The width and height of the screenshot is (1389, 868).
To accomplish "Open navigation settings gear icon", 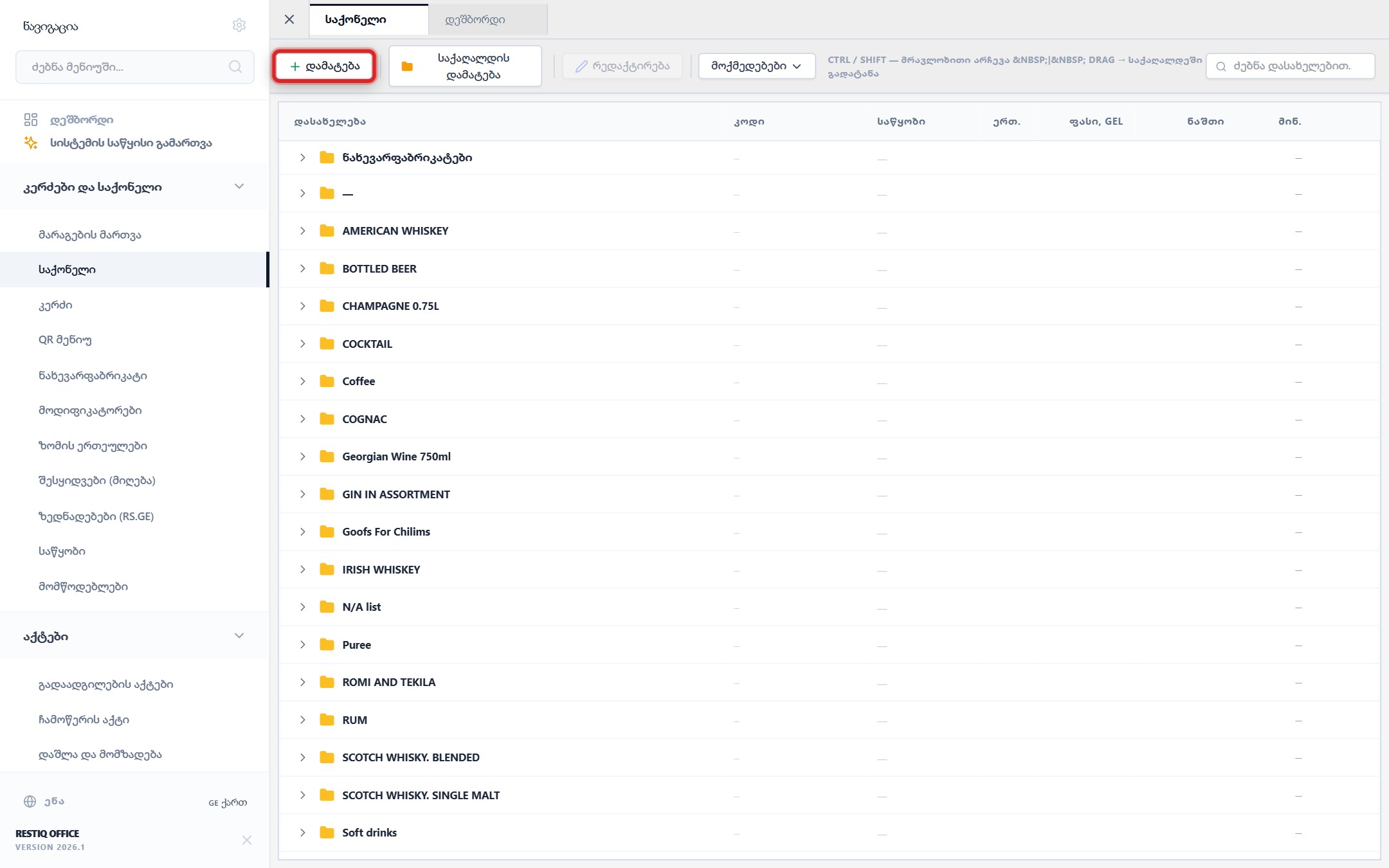I will [239, 25].
